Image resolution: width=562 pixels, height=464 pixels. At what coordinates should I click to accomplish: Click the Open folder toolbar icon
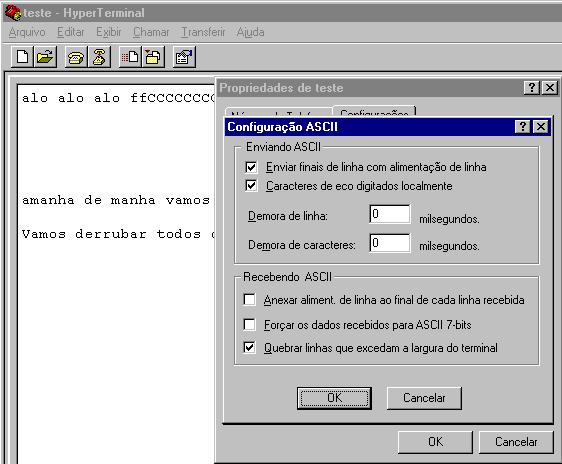pos(45,57)
